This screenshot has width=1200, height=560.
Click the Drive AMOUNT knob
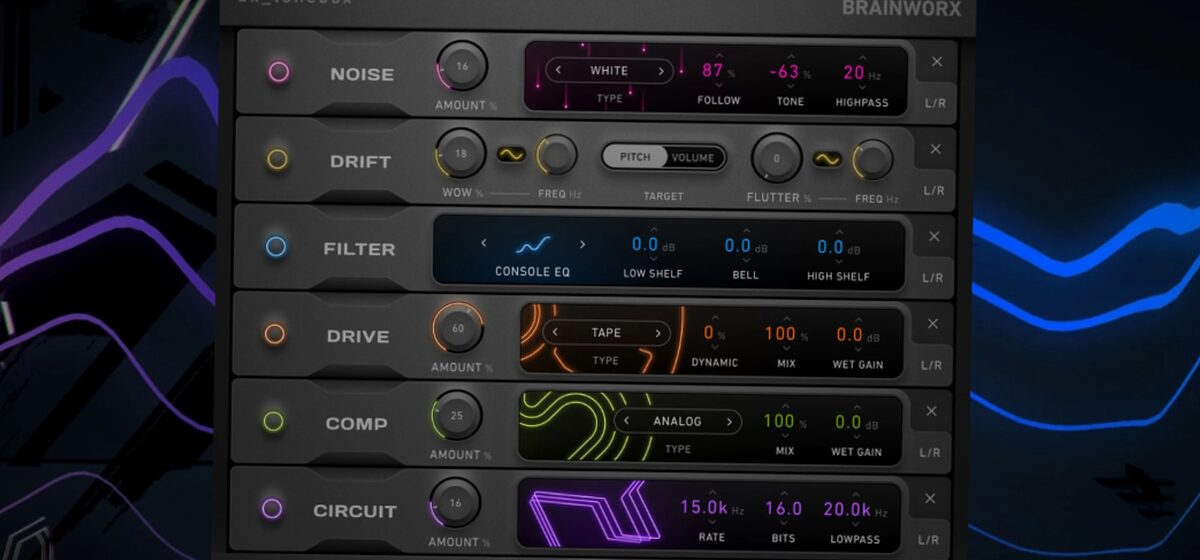pos(458,329)
